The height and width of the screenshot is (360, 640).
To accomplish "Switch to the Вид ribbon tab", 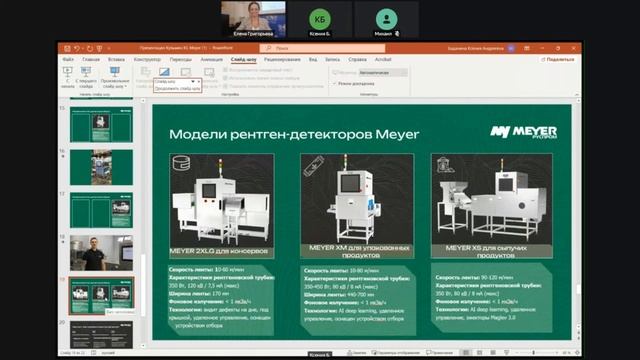I will pyautogui.click(x=313, y=60).
